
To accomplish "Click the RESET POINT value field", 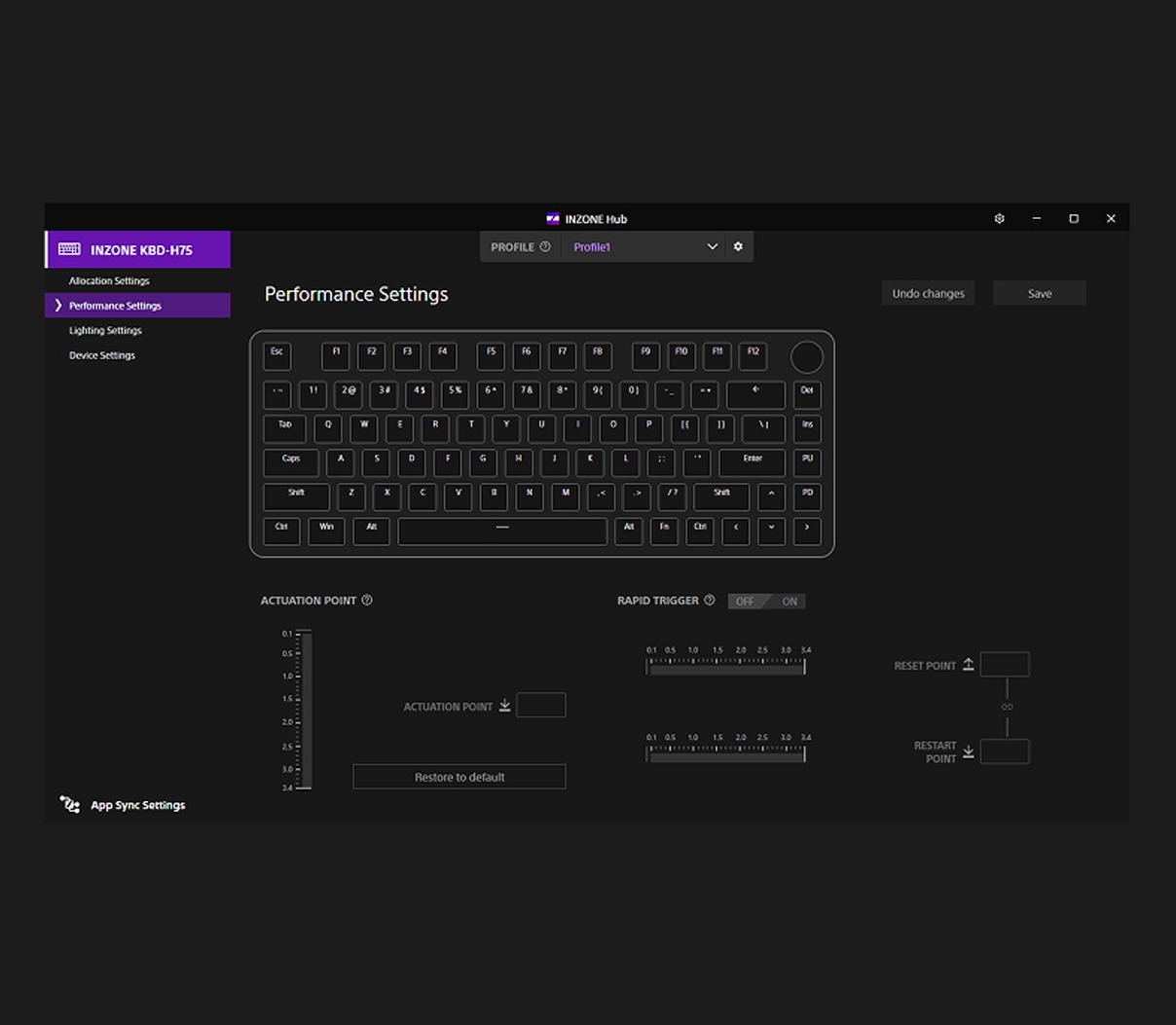I will (1005, 665).
